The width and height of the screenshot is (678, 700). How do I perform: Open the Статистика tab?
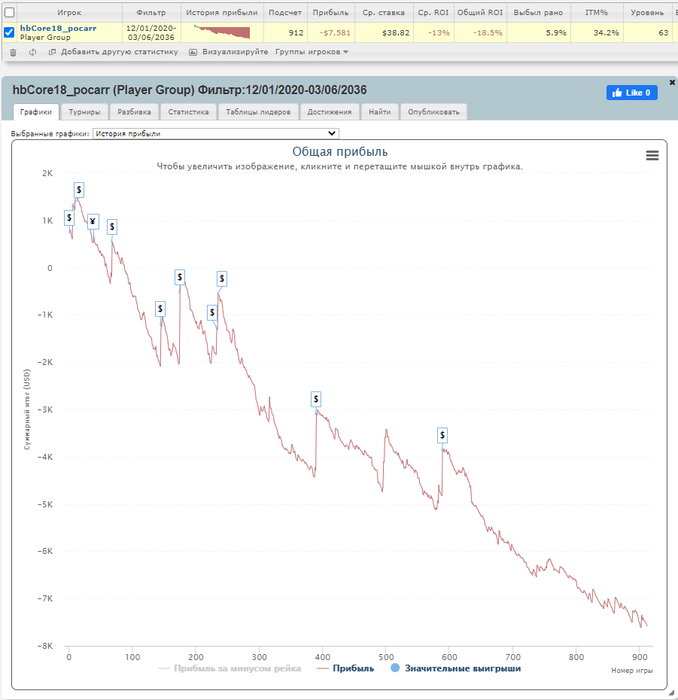click(x=188, y=112)
